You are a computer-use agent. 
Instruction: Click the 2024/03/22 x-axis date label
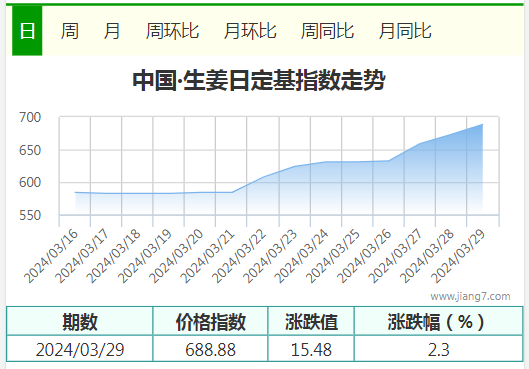pyautogui.click(x=239, y=256)
